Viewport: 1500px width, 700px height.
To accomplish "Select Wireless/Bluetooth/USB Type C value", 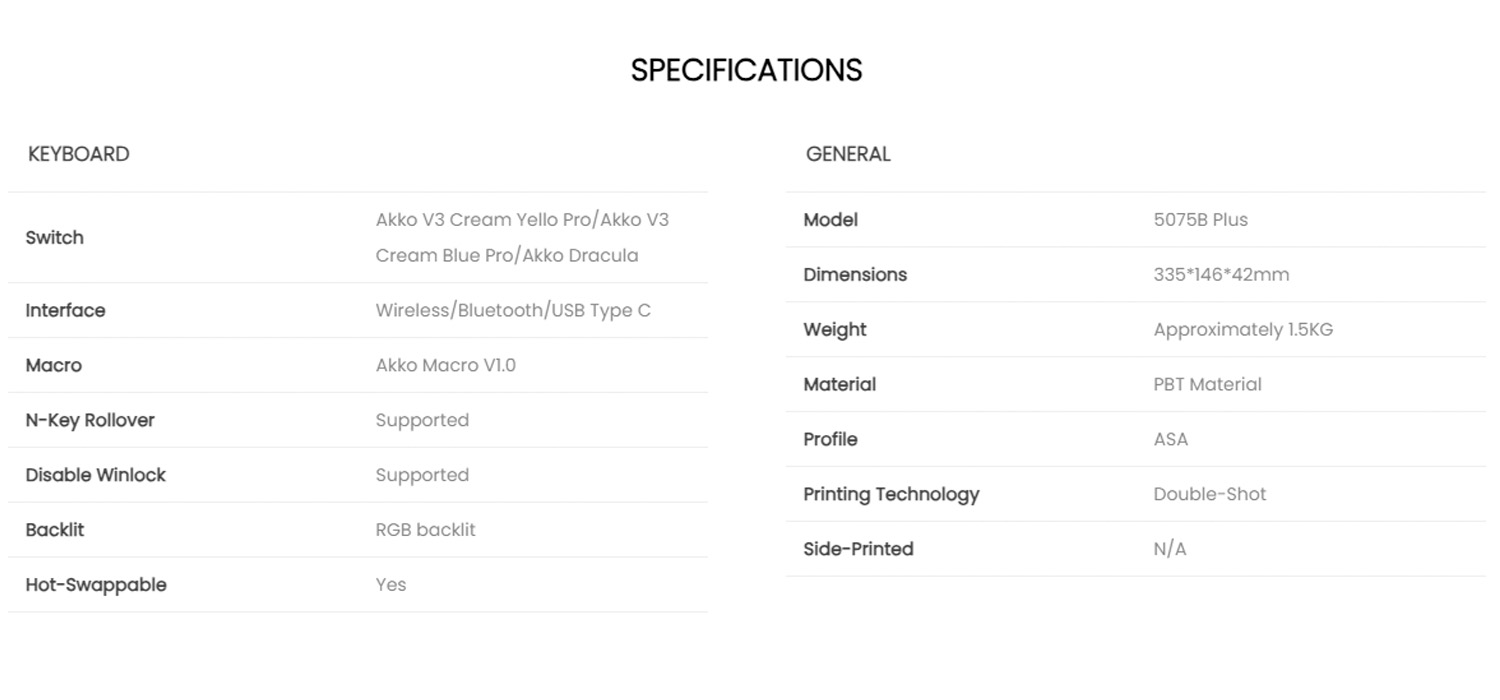I will [513, 310].
